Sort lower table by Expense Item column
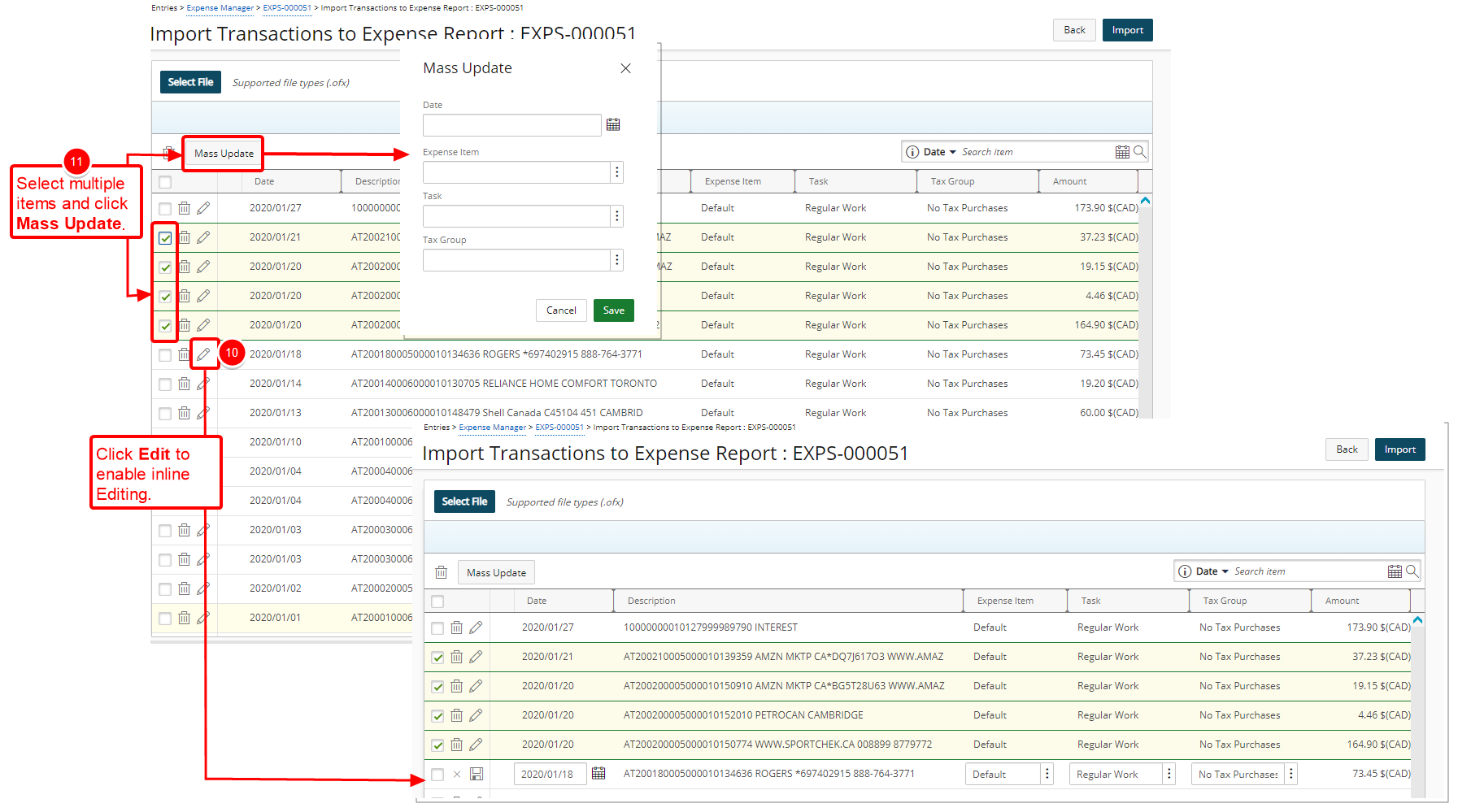 1005,601
